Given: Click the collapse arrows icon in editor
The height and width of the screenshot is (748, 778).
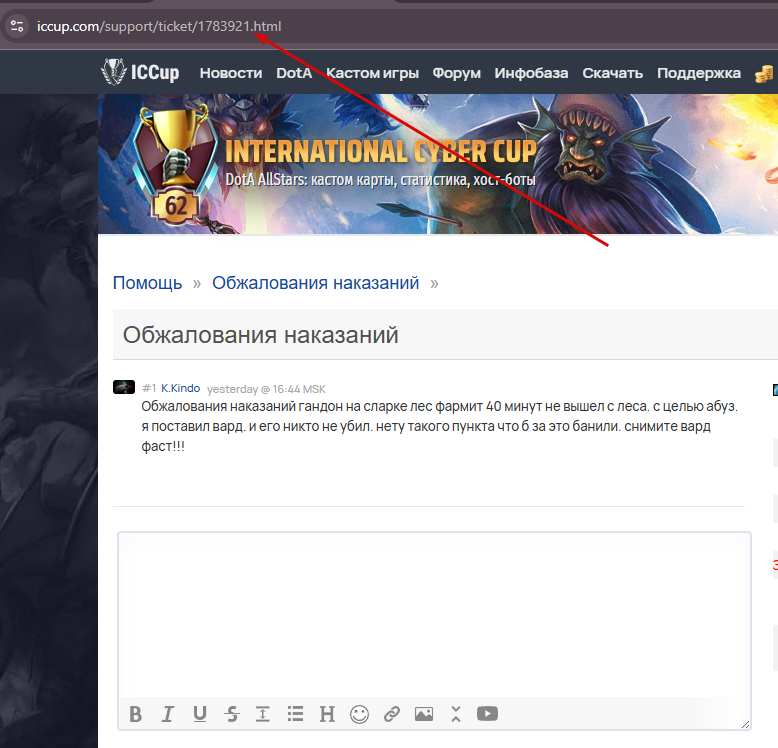Looking at the screenshot, I should [455, 714].
